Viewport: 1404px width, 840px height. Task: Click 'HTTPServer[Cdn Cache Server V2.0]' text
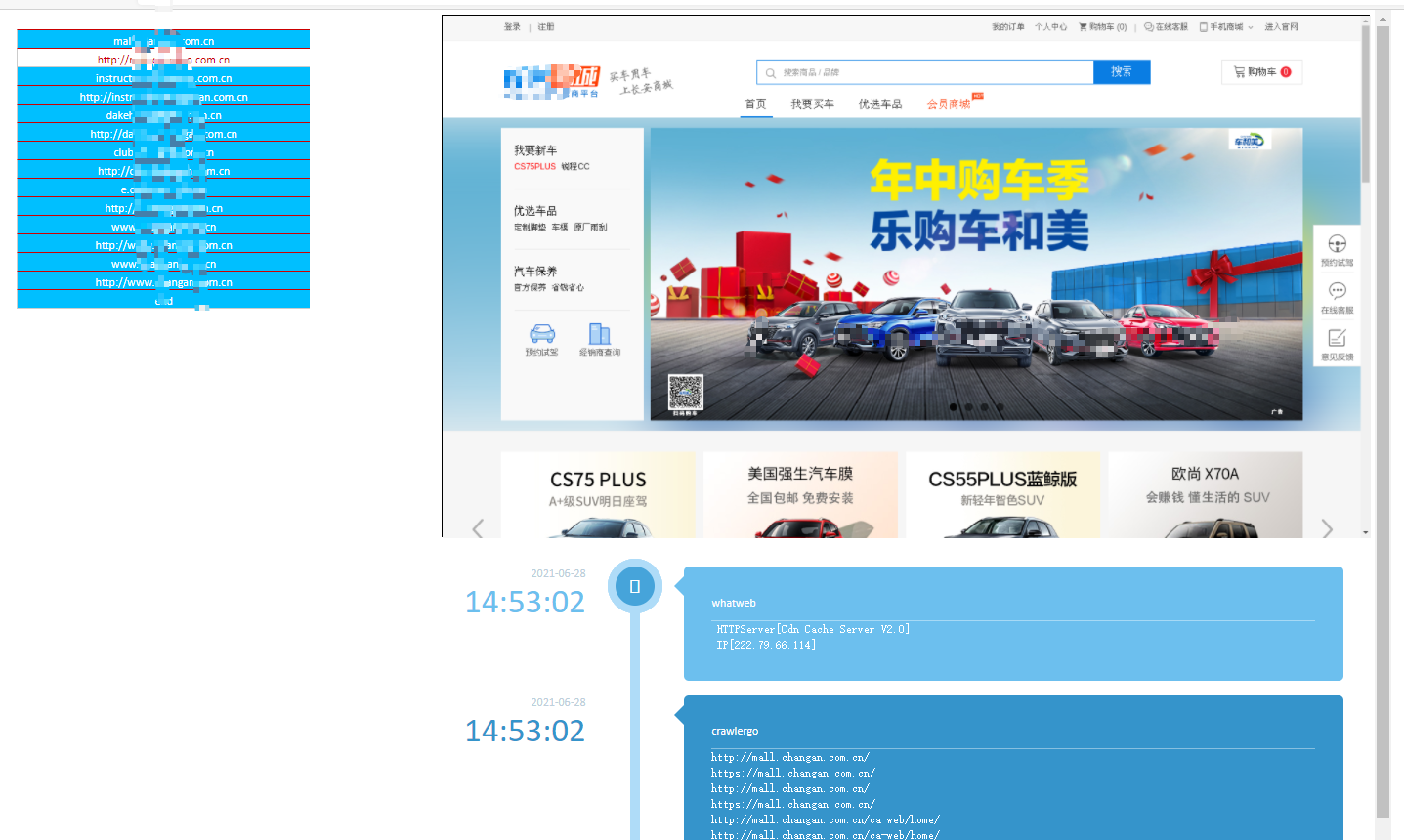click(813, 629)
